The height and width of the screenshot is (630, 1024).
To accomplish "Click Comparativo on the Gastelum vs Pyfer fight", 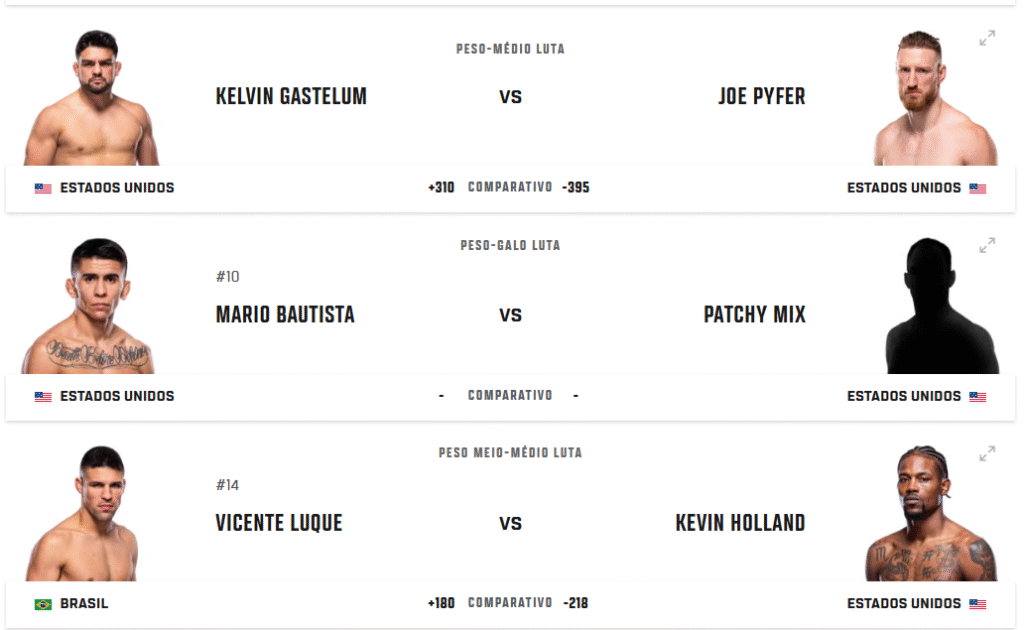I will pyautogui.click(x=510, y=187).
